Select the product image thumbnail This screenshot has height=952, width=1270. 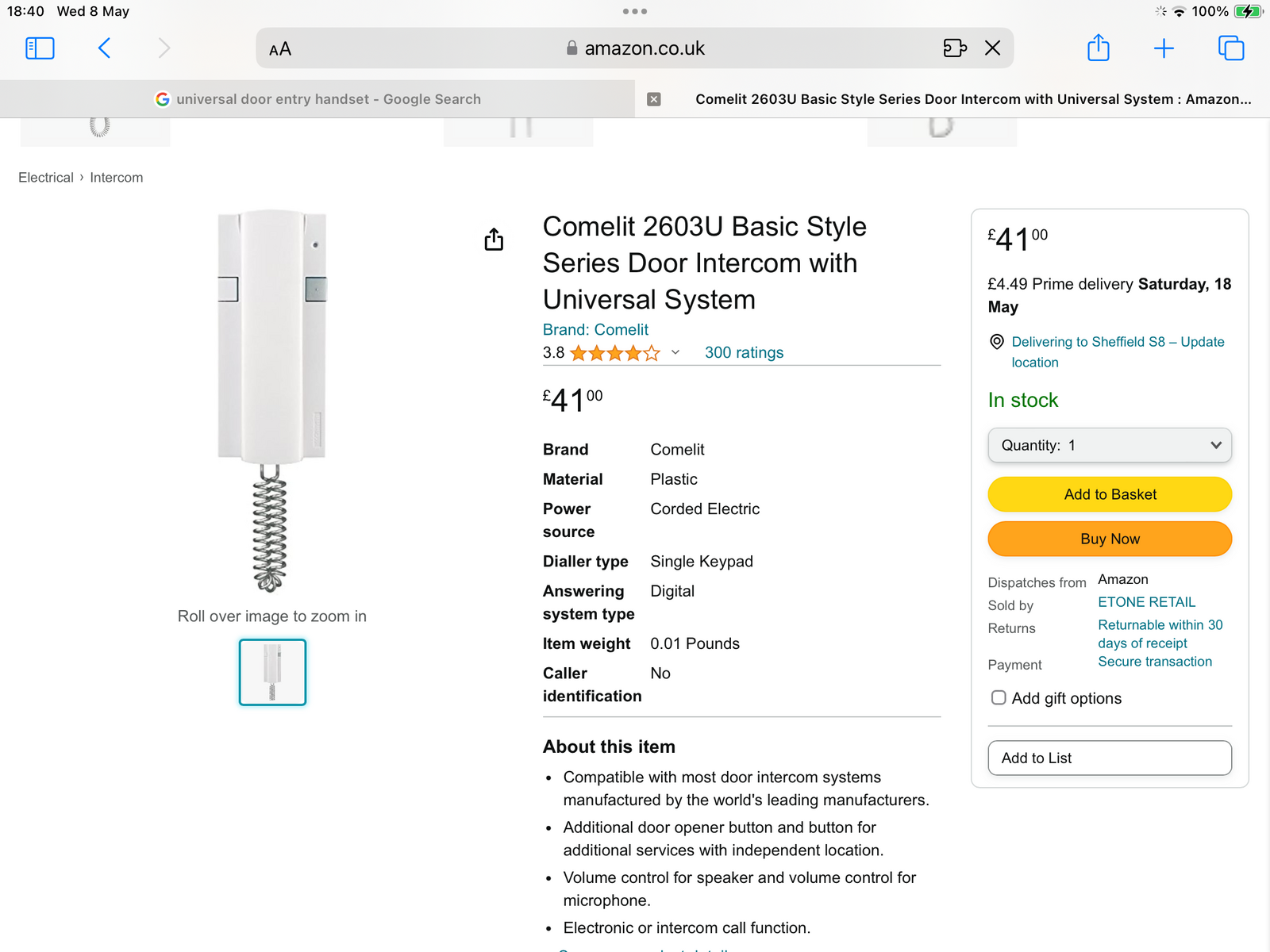click(272, 672)
